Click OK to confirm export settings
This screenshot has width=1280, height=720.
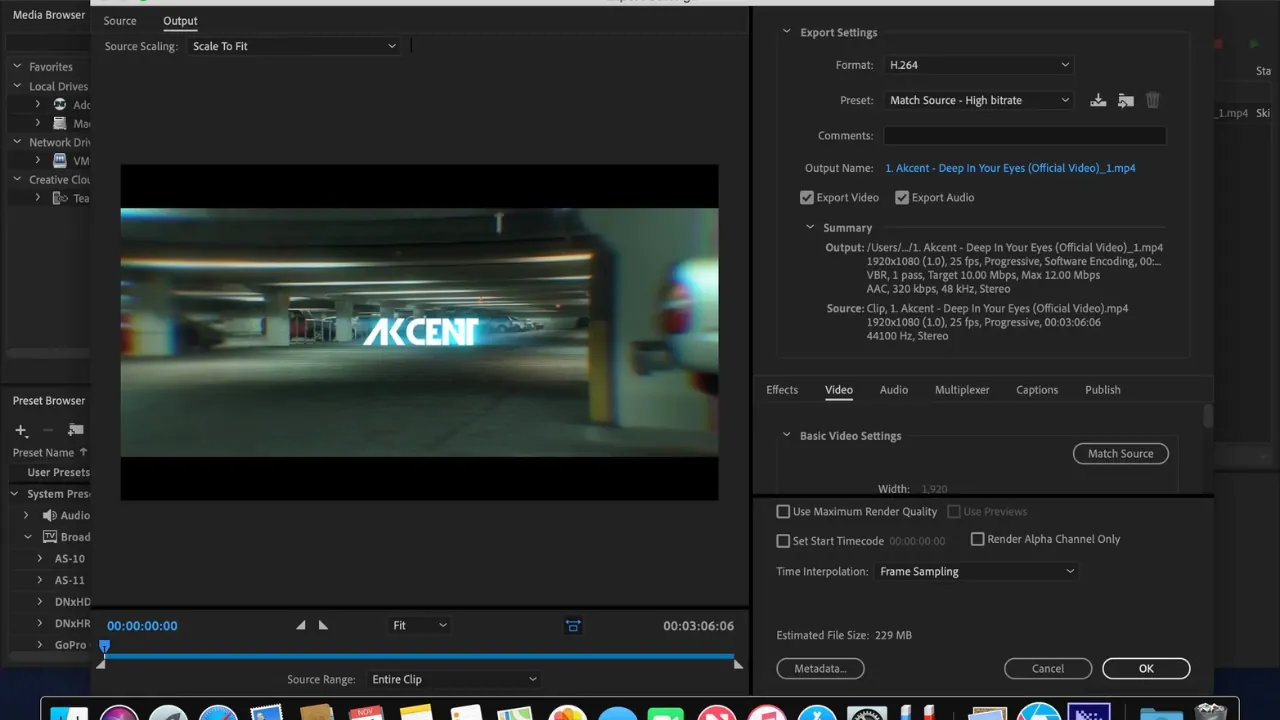point(1146,668)
